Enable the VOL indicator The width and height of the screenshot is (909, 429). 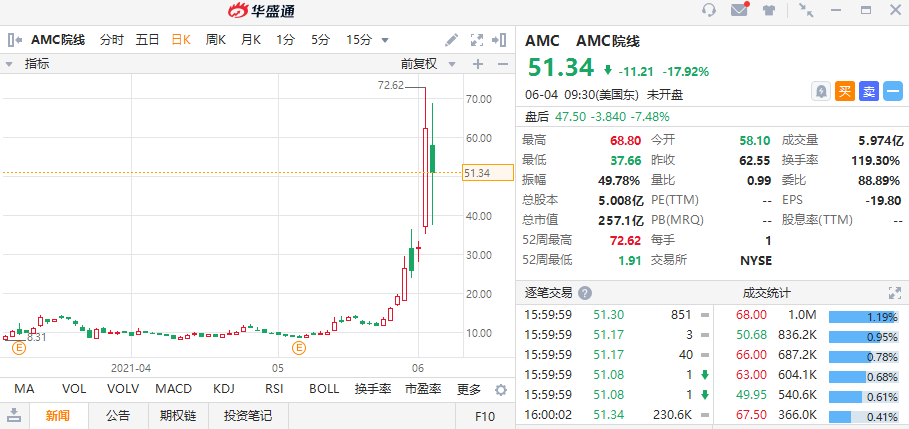pos(74,390)
